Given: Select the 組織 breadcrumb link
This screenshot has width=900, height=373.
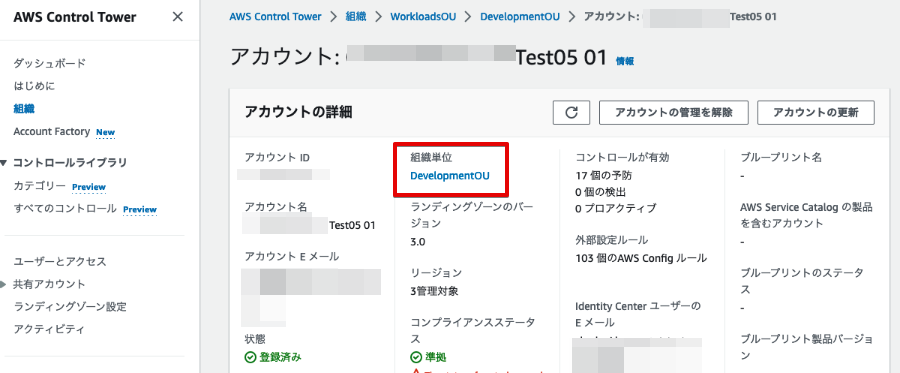Looking at the screenshot, I should point(355,17).
